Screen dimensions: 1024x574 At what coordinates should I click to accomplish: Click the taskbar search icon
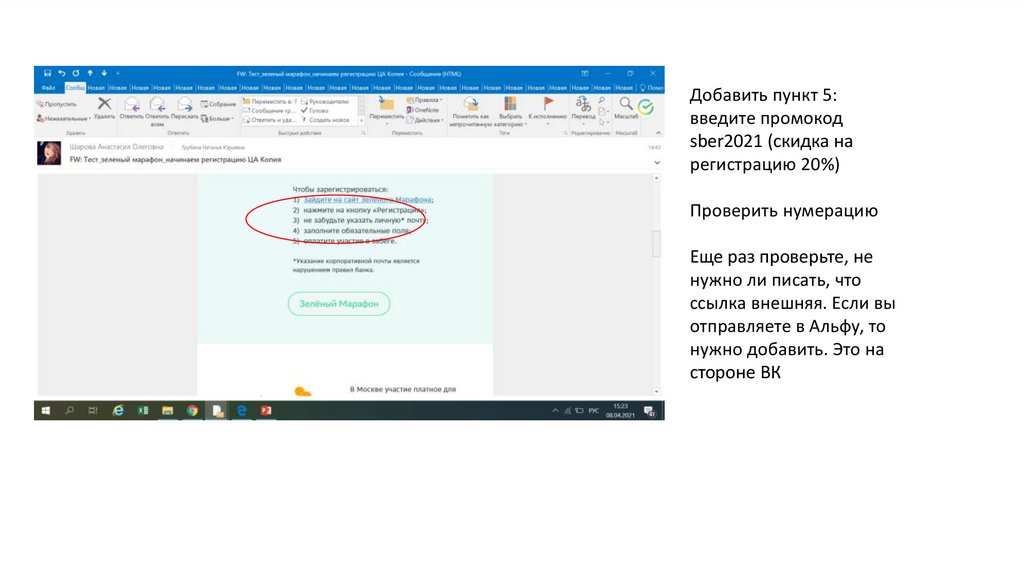(69, 411)
